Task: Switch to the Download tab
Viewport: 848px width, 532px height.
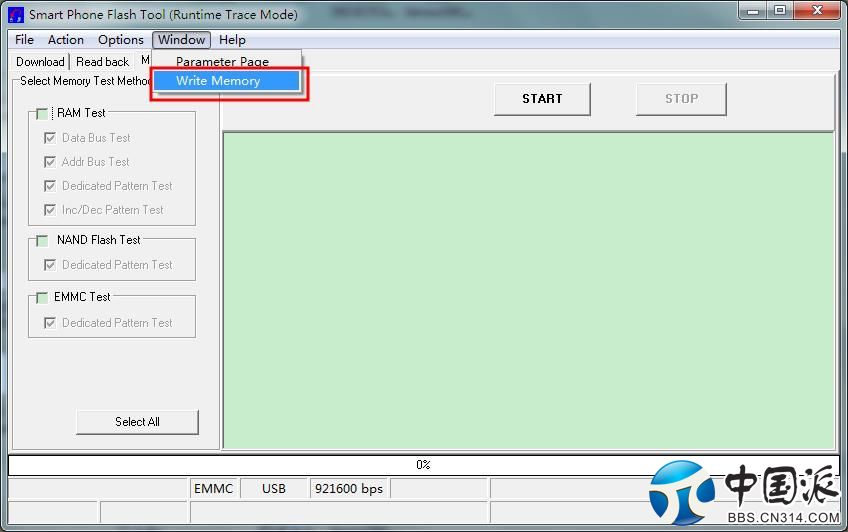Action: pos(40,62)
